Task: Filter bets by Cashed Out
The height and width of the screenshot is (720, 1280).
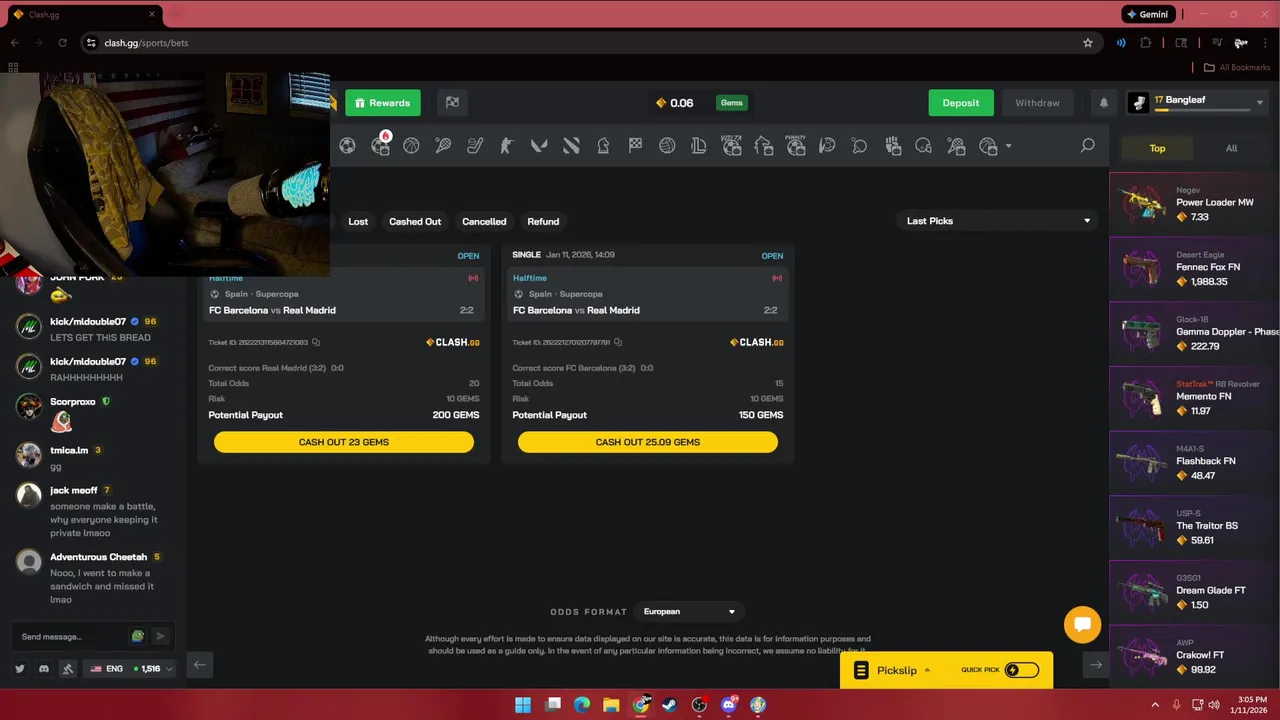Action: [415, 221]
